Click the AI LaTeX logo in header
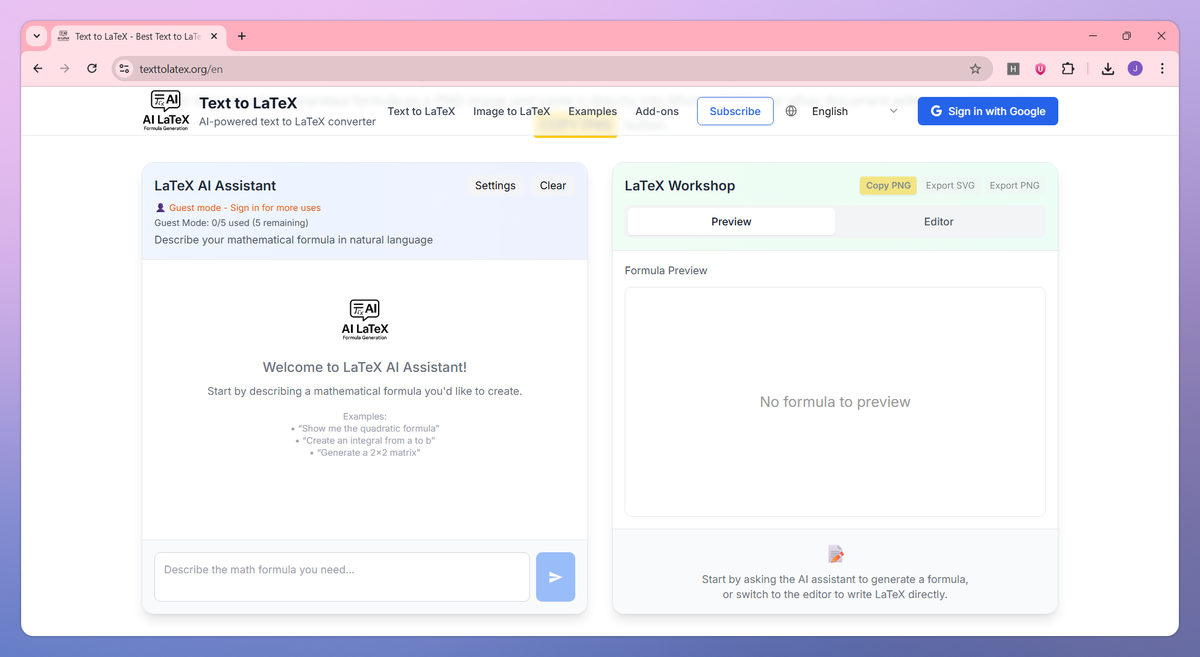This screenshot has height=657, width=1200. pyautogui.click(x=166, y=111)
